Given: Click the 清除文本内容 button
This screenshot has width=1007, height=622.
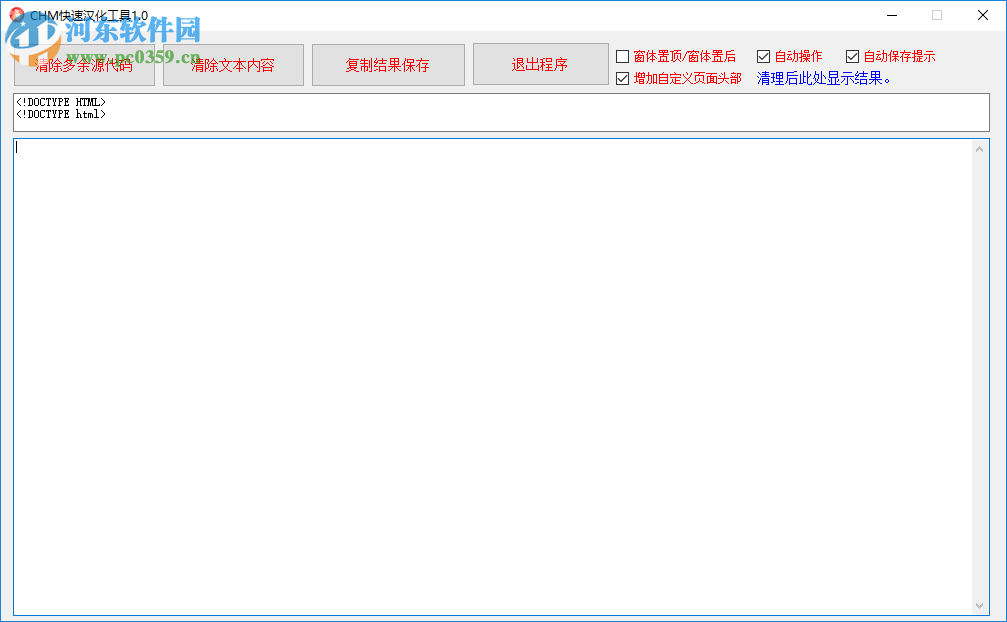Looking at the screenshot, I should pyautogui.click(x=233, y=64).
